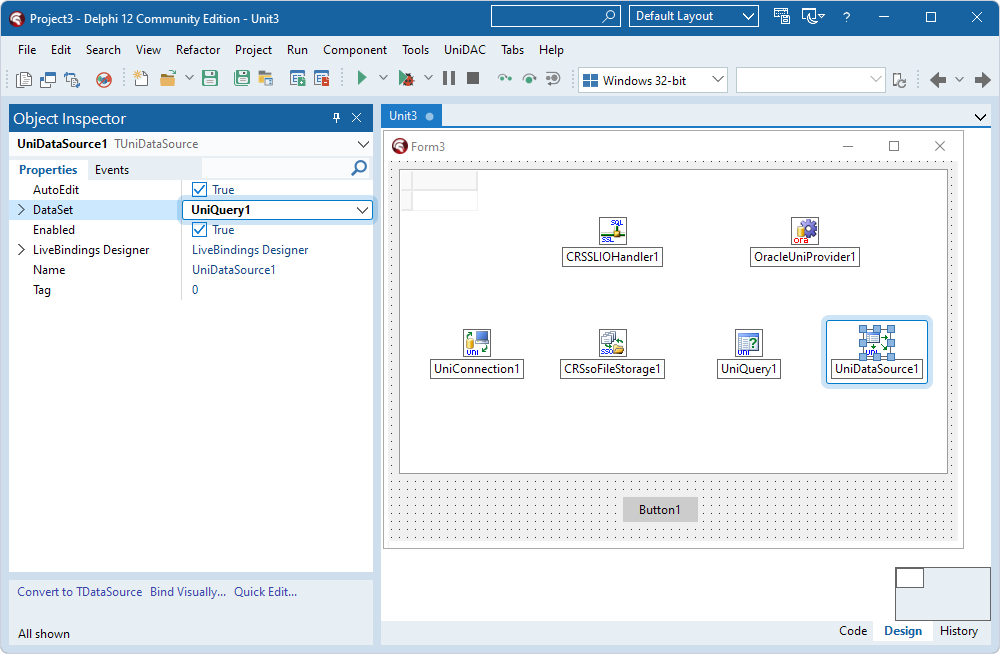Select the UniQuery1 component icon on form
Viewport: 1000px width, 654px height.
tap(749, 343)
